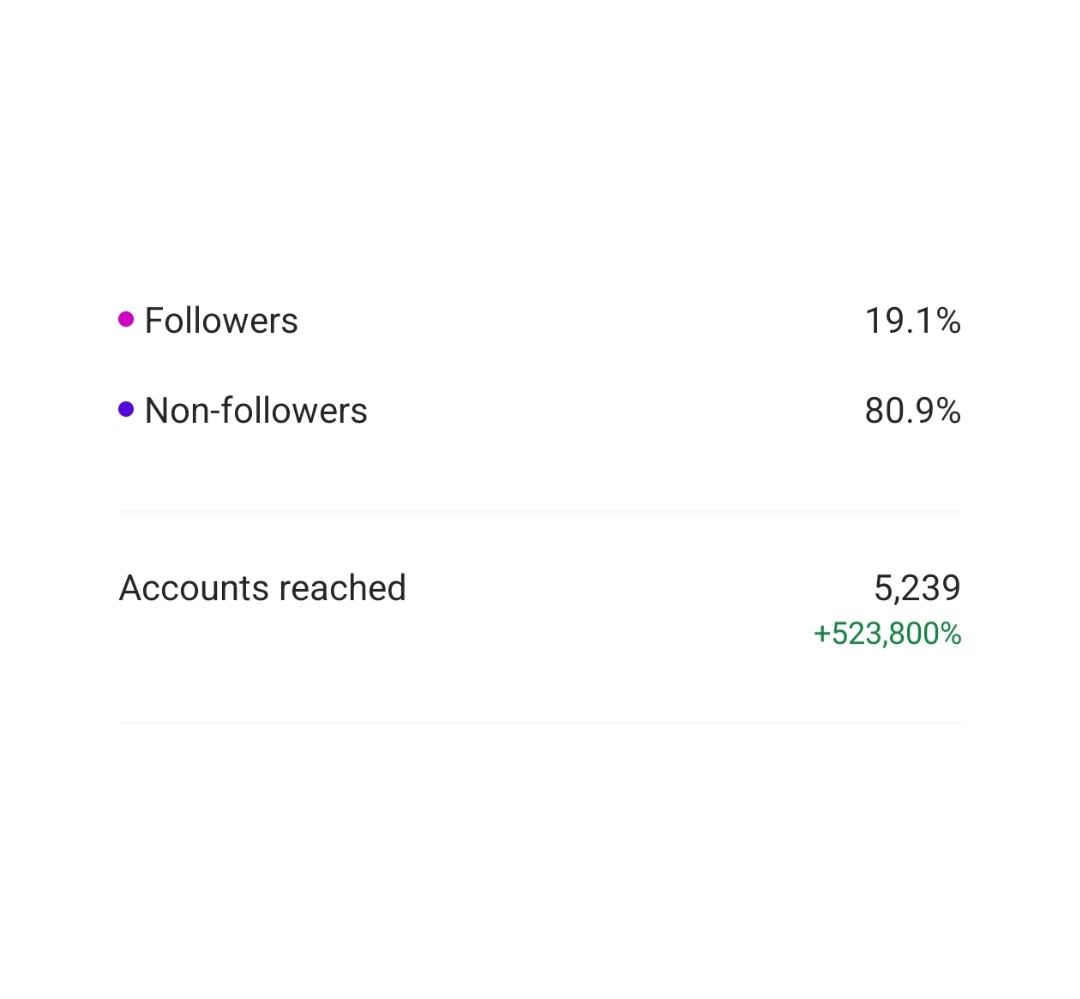Click the divider line below Non-followers
The image size is (1080, 999).
pos(540,511)
